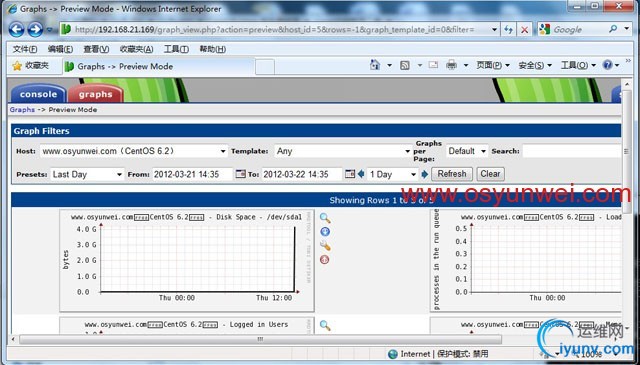Open the Load Average graph
The image size is (640, 365).
point(526,261)
